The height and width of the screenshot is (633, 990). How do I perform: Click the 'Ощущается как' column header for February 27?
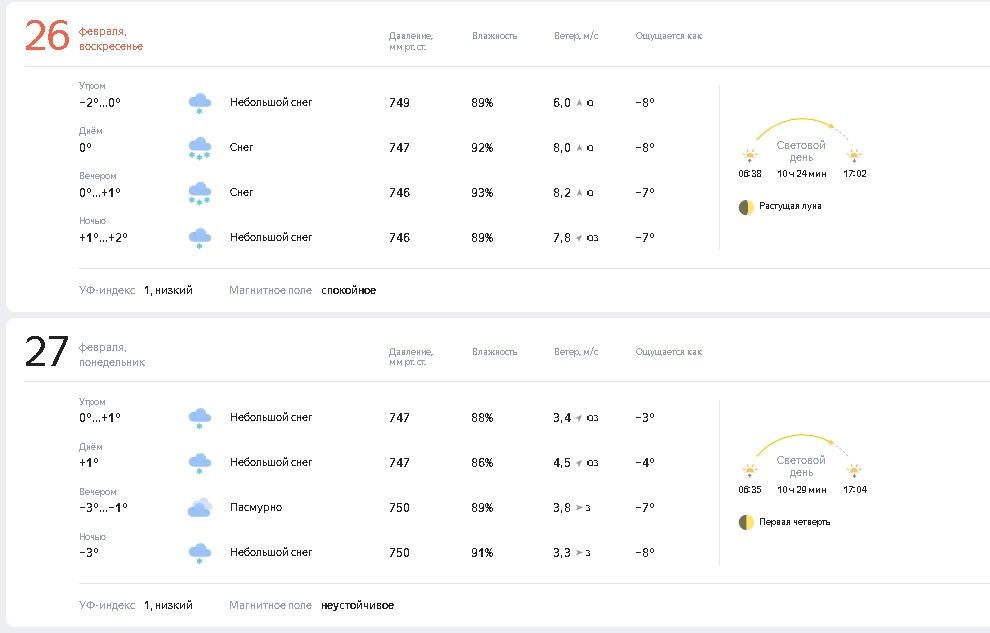(669, 352)
